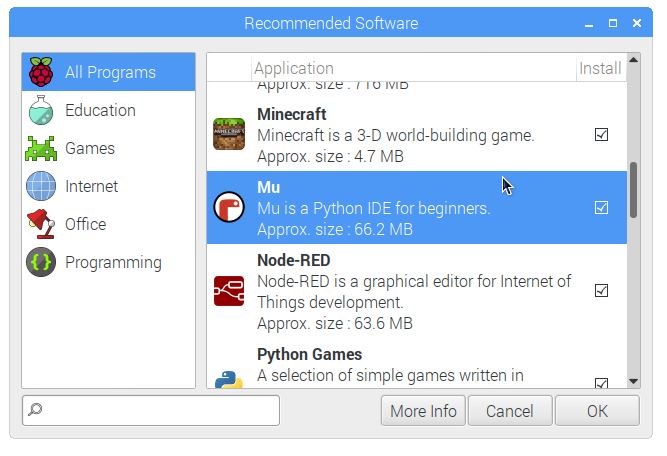Image resolution: width=667 pixels, height=456 pixels.
Task: Select the raspberry All Programs icon
Action: click(41, 72)
